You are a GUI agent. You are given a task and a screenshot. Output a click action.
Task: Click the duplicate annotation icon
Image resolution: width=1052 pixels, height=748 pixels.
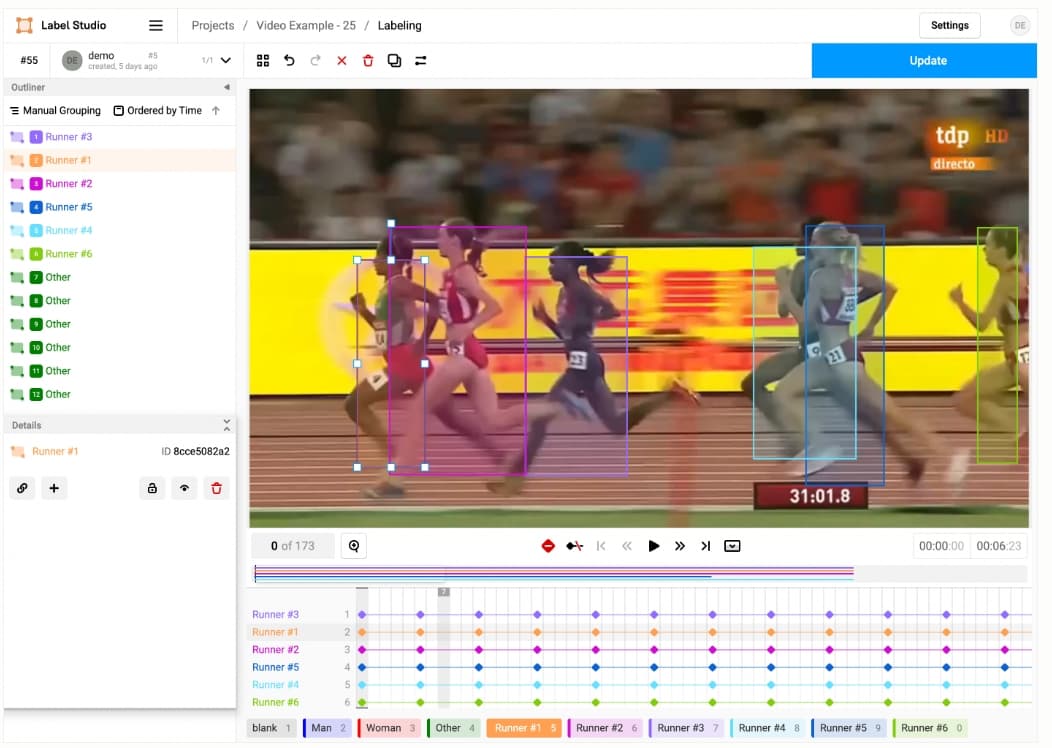point(394,60)
